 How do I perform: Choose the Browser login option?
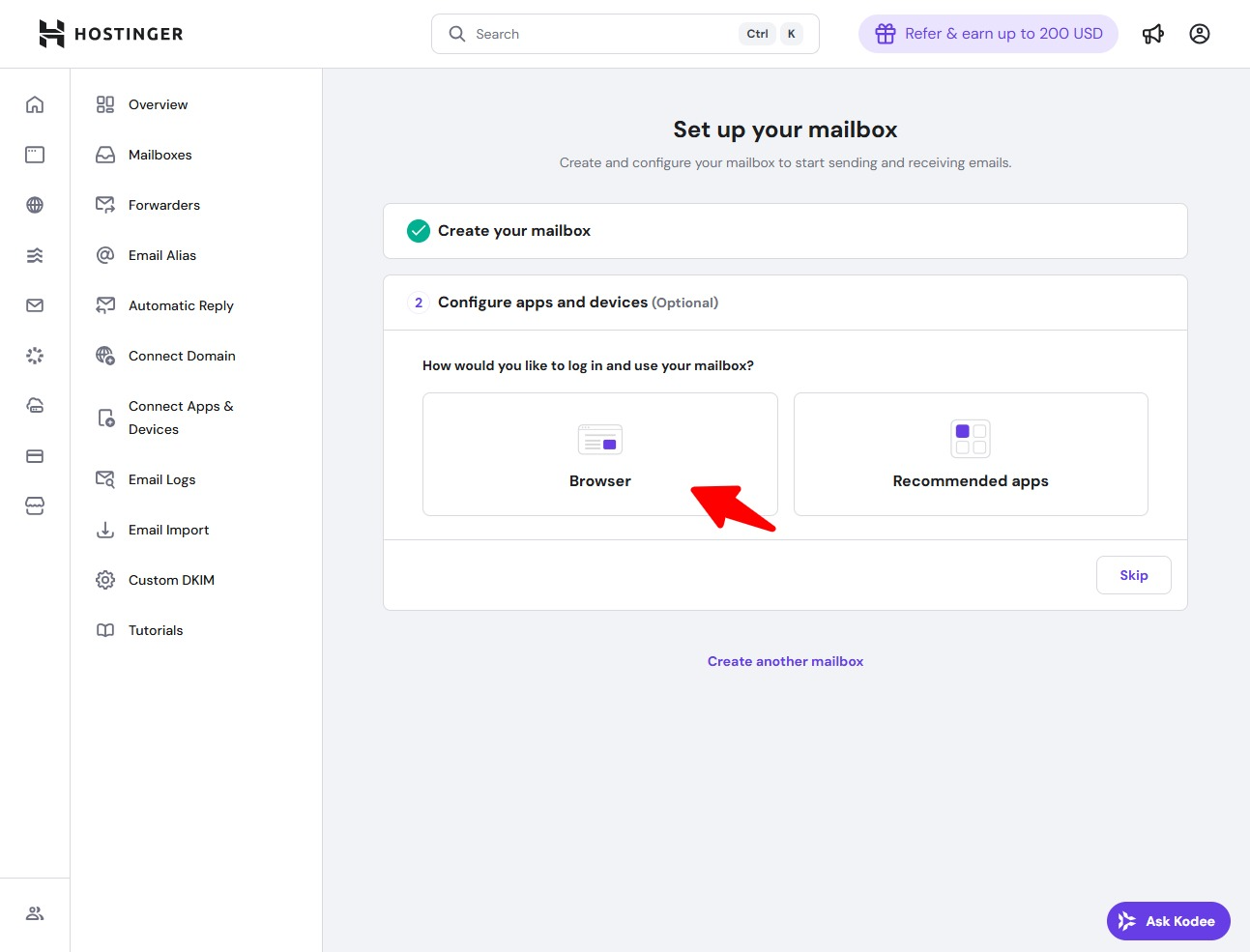[599, 454]
